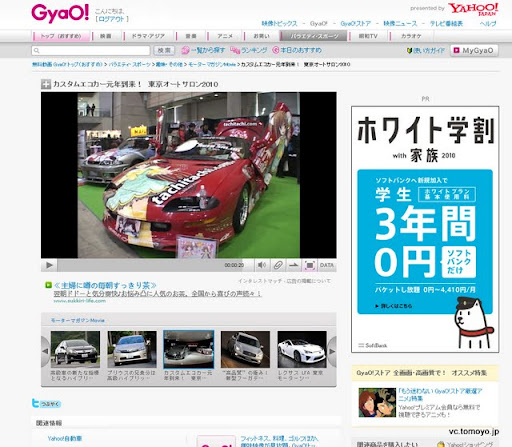This screenshot has height=447, width=512.
Task: Select the ドラマ・アジア tab
Action: click(x=148, y=36)
